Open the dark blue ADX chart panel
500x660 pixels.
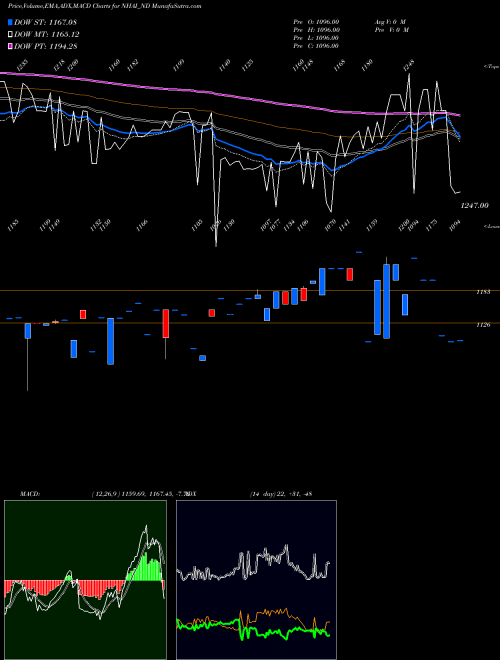tap(256, 580)
